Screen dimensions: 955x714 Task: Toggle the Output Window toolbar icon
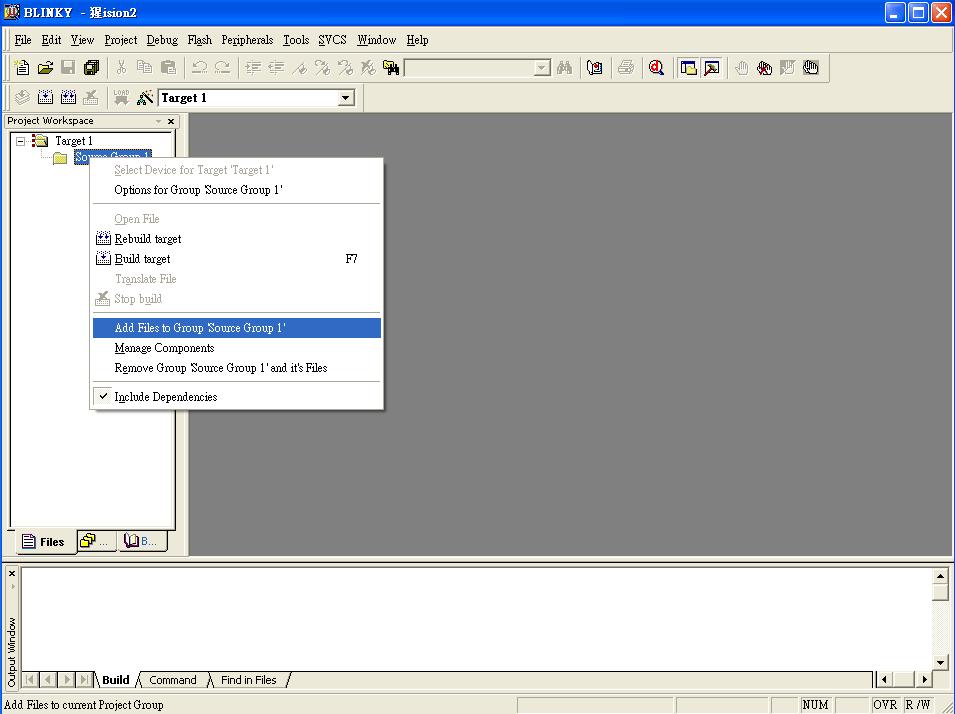(x=711, y=68)
